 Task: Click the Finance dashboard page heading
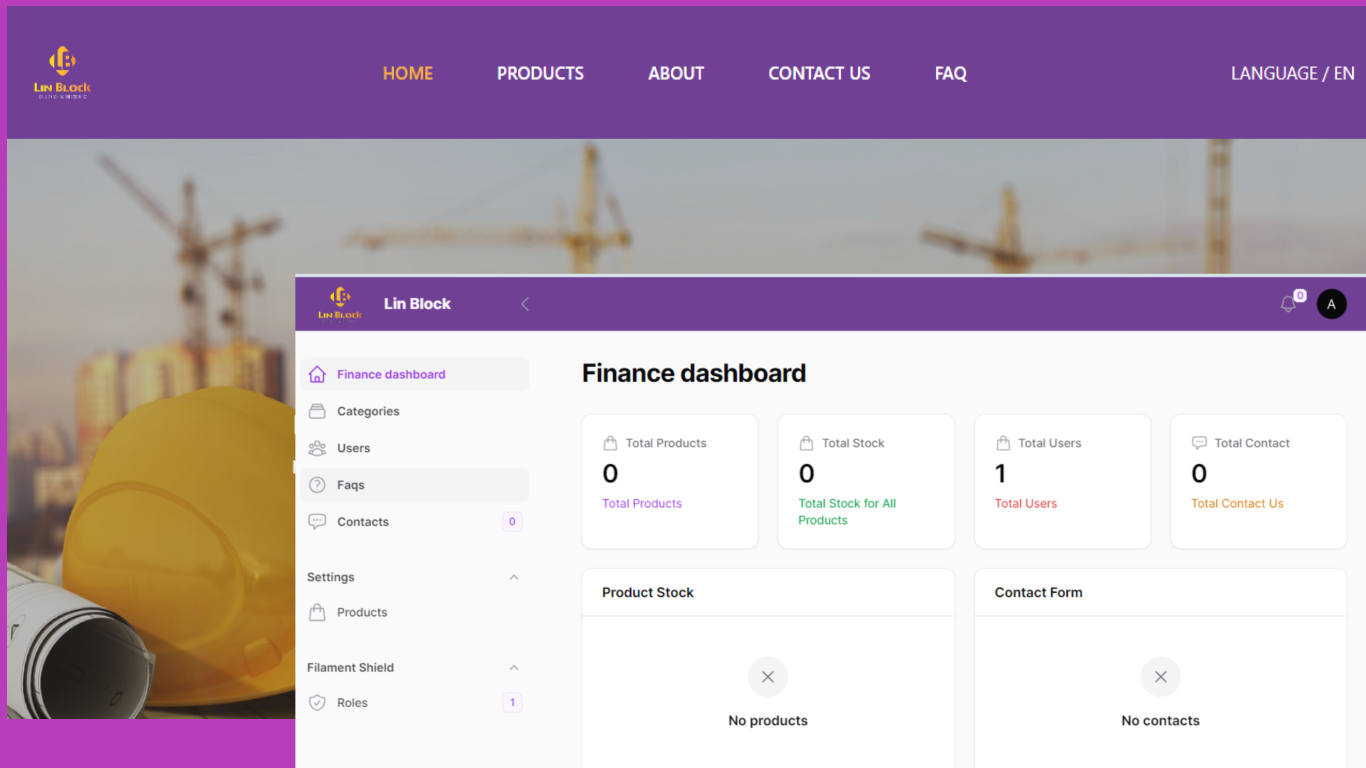click(694, 373)
